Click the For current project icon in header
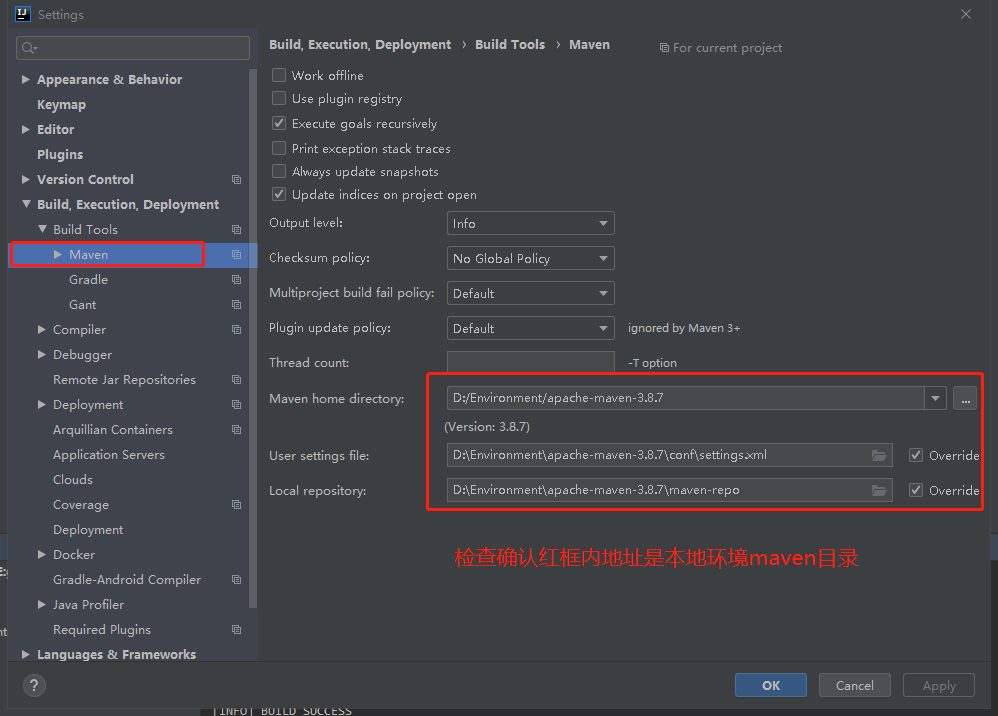Screen dimensions: 998x716 (664, 48)
